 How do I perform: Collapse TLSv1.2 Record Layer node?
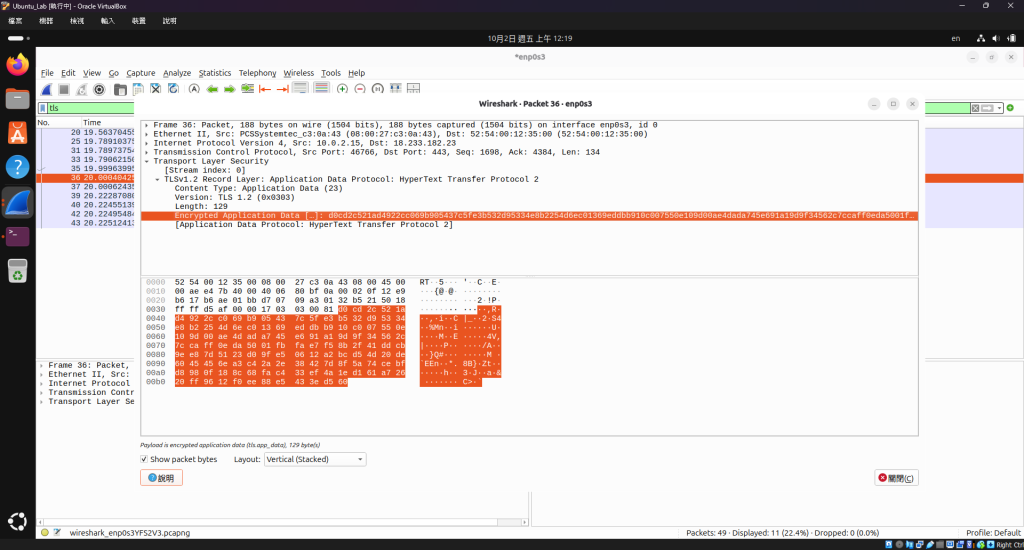157,179
